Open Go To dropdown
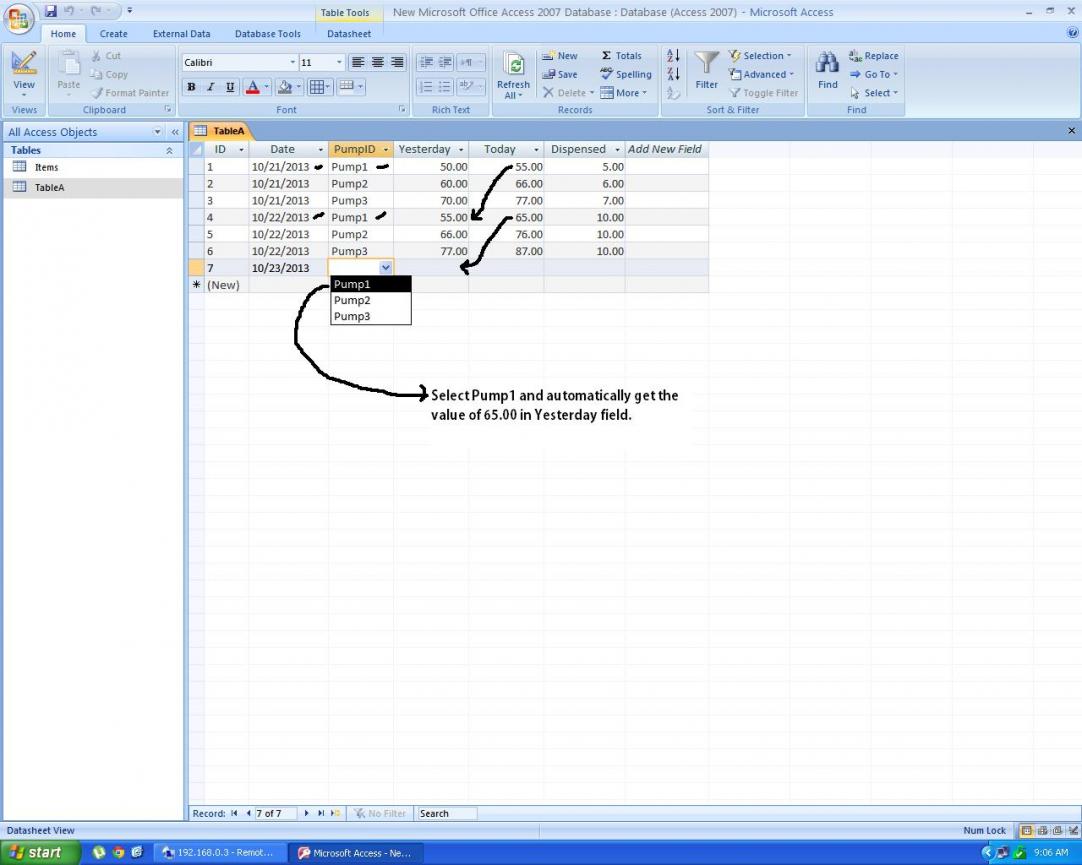The width and height of the screenshot is (1082, 865). click(874, 74)
